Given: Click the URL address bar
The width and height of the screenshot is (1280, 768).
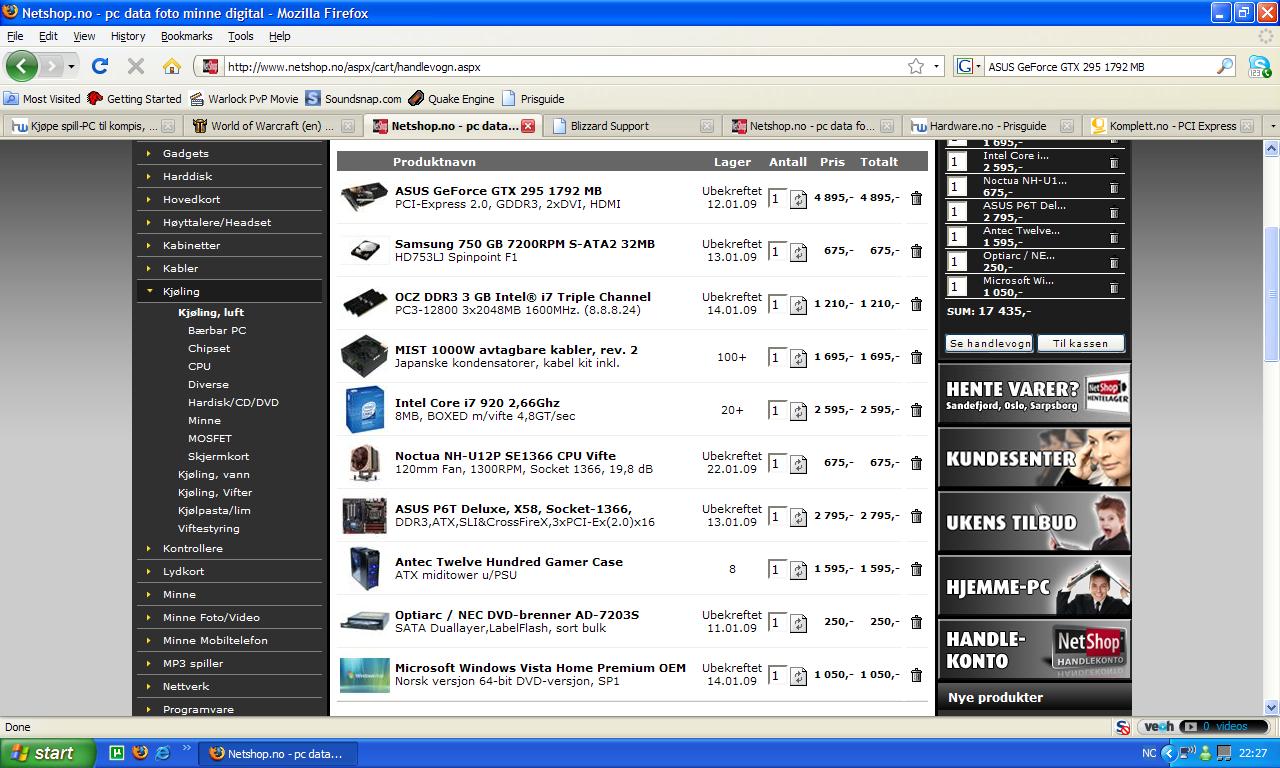Looking at the screenshot, I should 565,67.
